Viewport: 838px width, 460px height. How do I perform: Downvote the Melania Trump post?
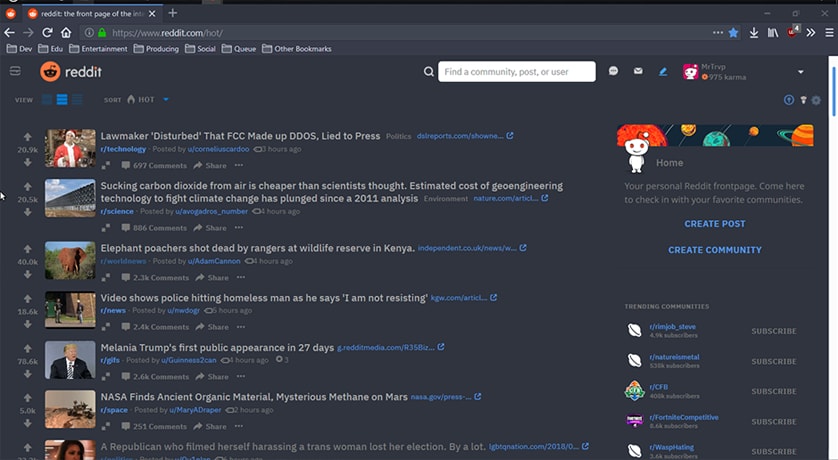coord(27,374)
